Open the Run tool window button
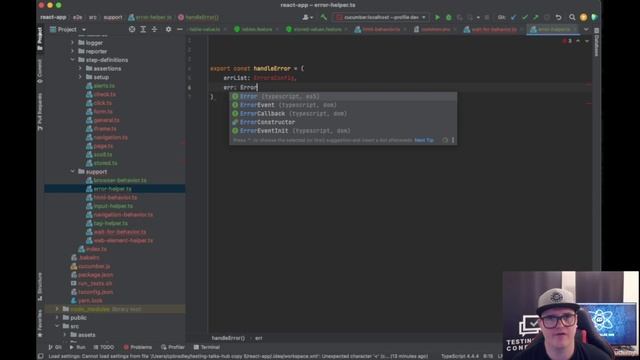 click(77, 347)
